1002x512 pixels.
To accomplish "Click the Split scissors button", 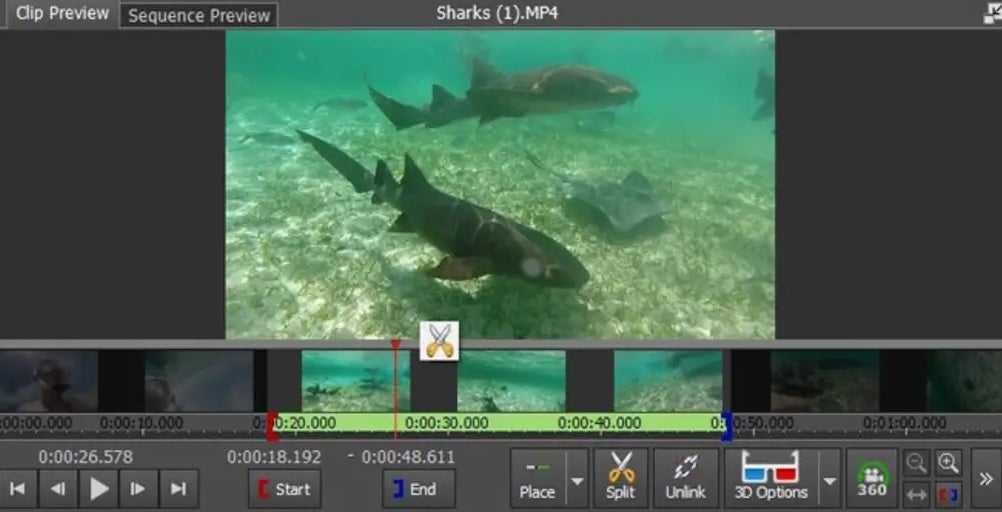I will (621, 477).
